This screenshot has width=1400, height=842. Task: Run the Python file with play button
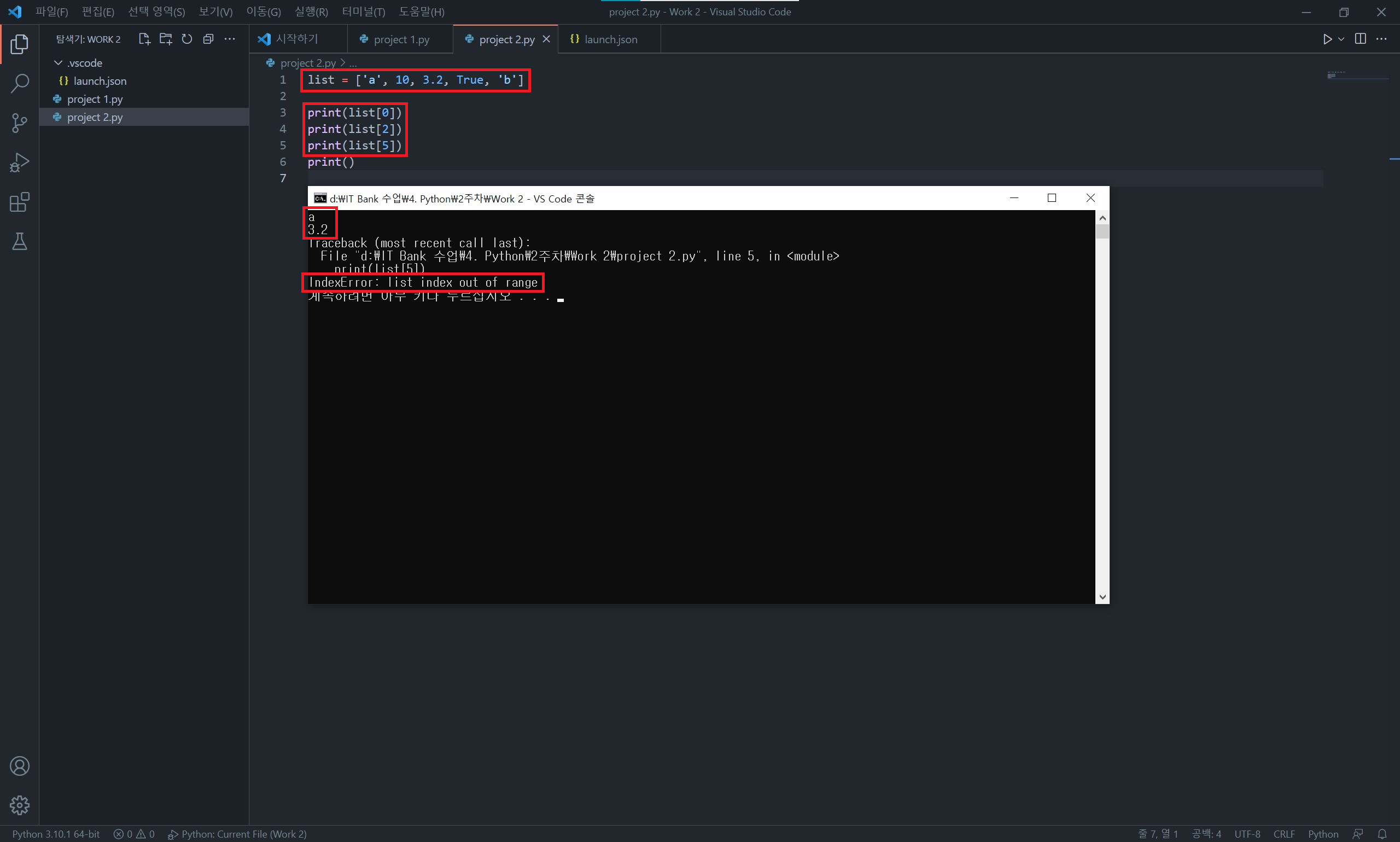click(x=1327, y=39)
